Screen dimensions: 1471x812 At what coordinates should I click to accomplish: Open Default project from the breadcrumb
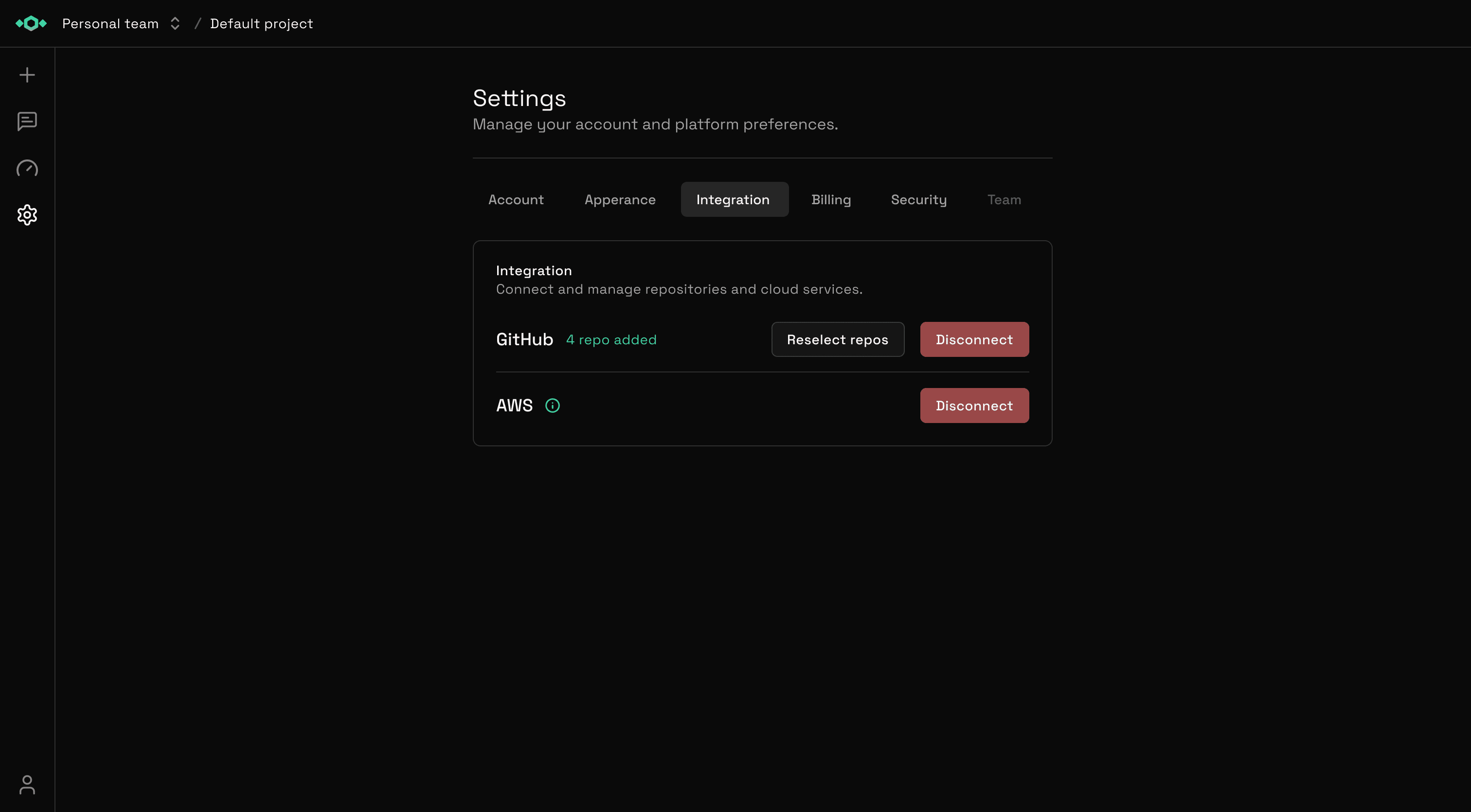click(x=262, y=23)
